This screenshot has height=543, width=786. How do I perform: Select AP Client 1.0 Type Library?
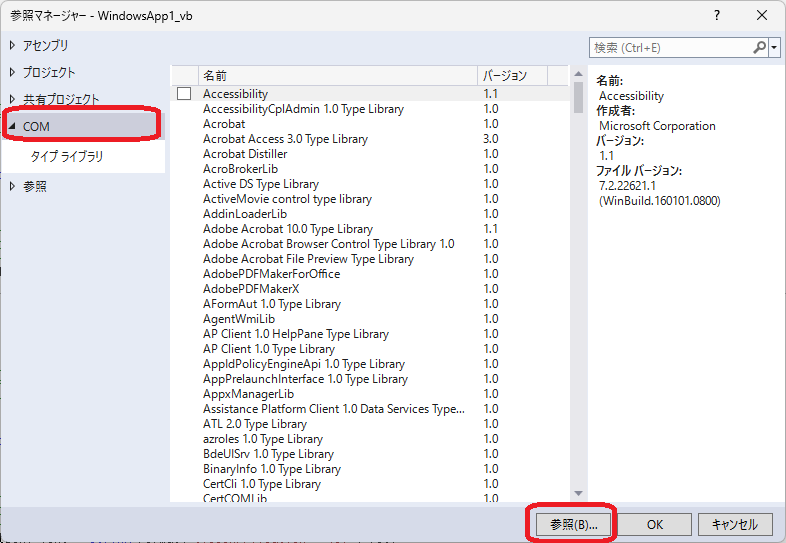[269, 349]
